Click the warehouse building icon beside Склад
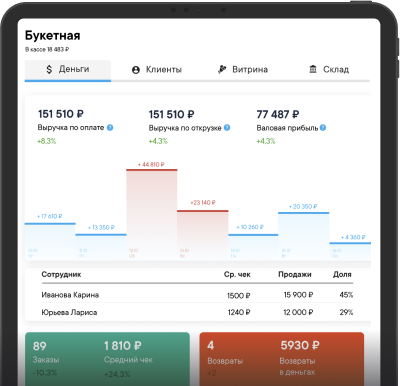 (x=313, y=69)
